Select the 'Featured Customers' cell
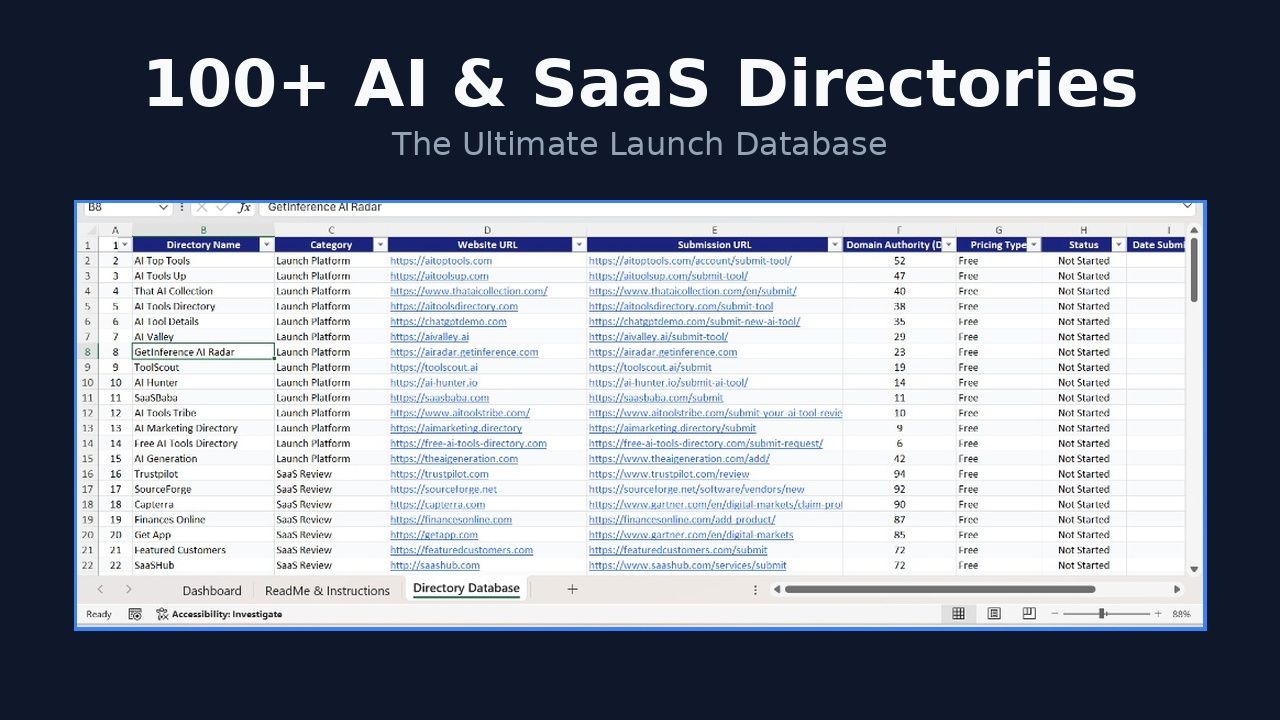1280x720 pixels. (x=203, y=550)
